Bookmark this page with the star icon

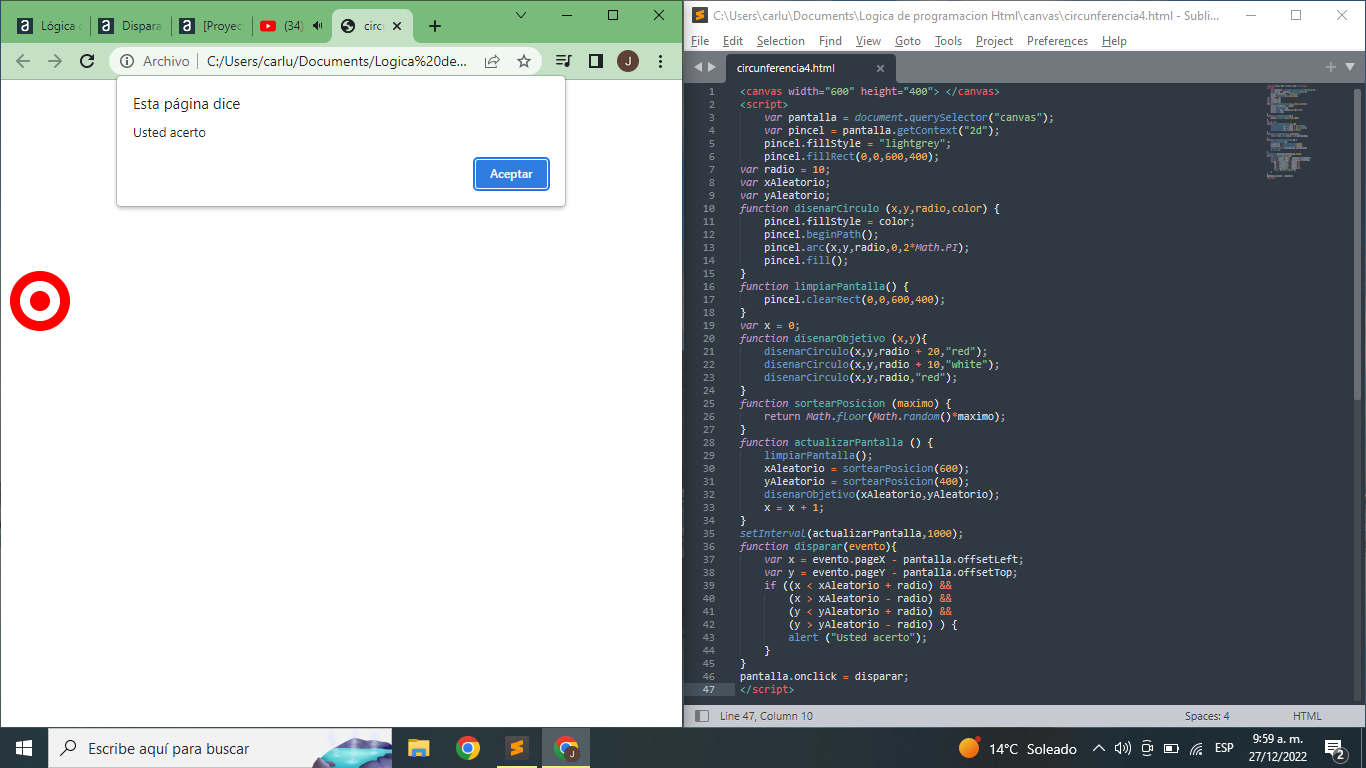pos(524,61)
